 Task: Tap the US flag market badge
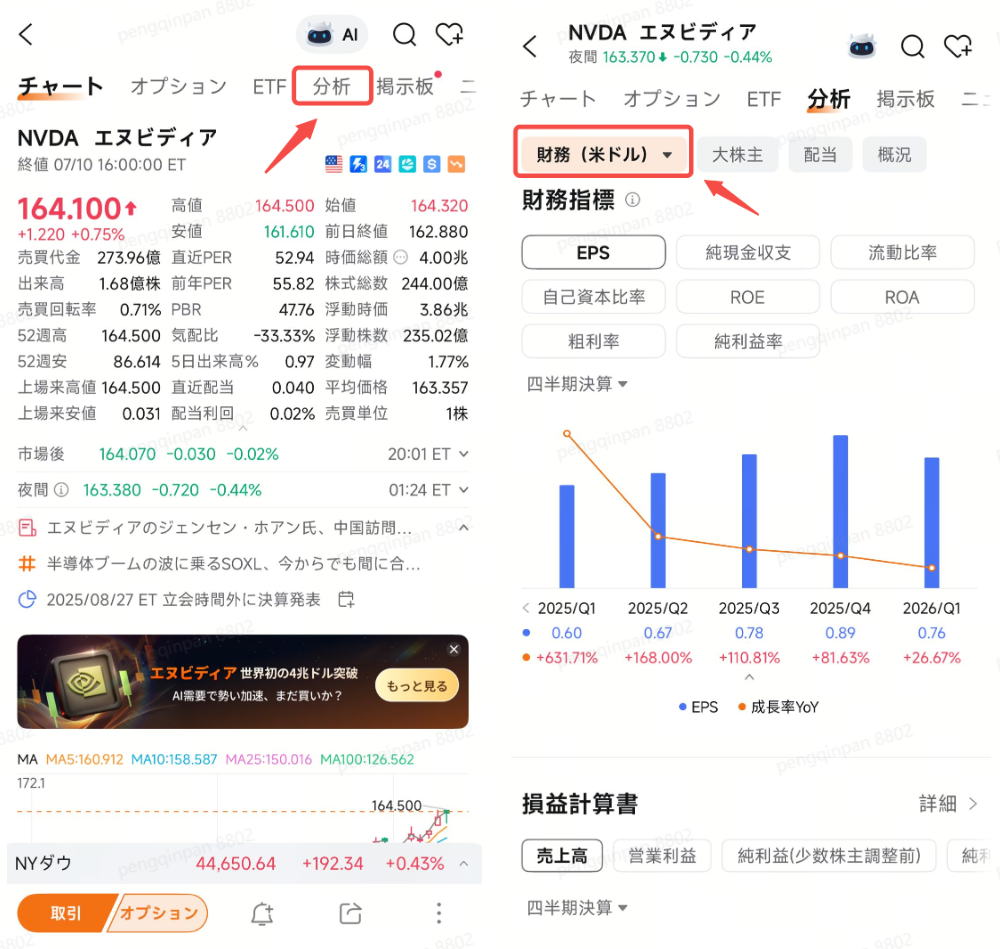[x=334, y=165]
